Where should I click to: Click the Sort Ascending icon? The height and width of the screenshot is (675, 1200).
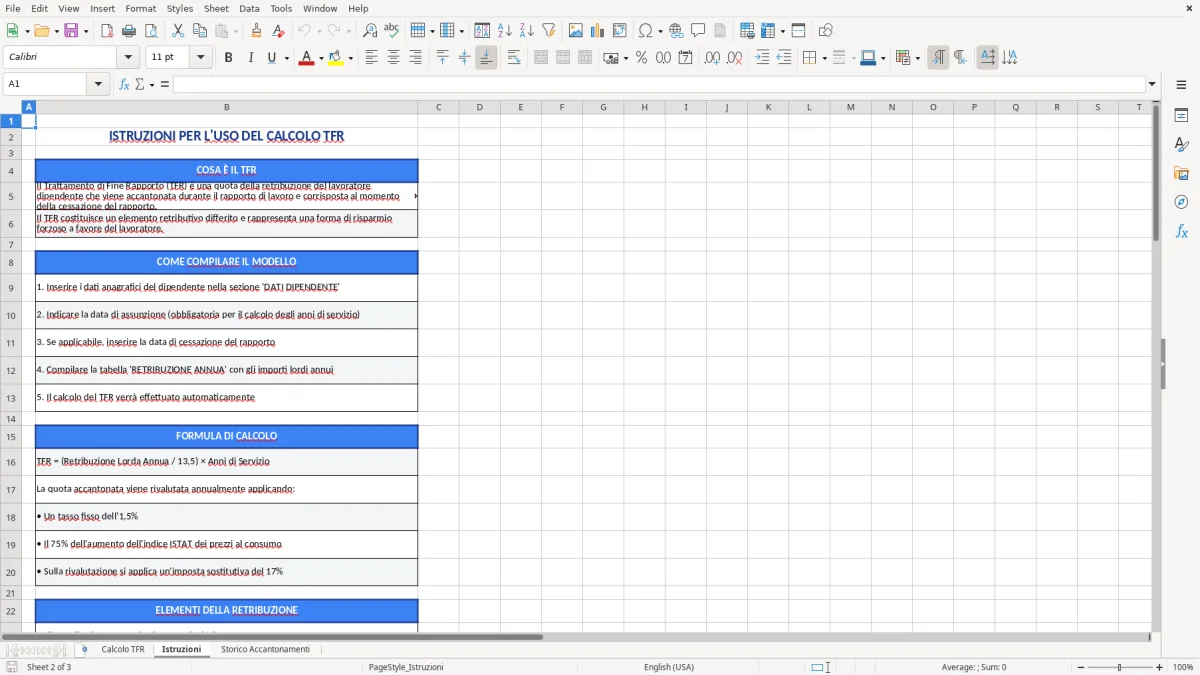[x=505, y=31]
